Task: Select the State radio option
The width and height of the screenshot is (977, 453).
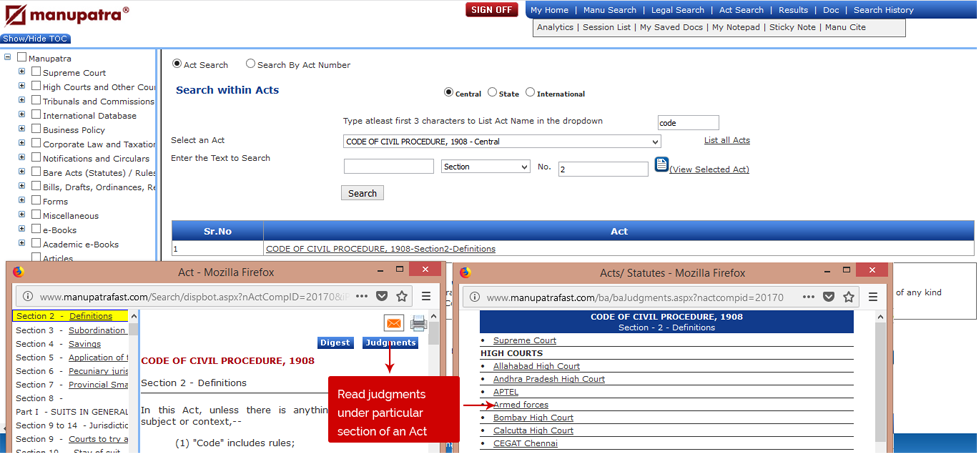Action: tap(492, 92)
